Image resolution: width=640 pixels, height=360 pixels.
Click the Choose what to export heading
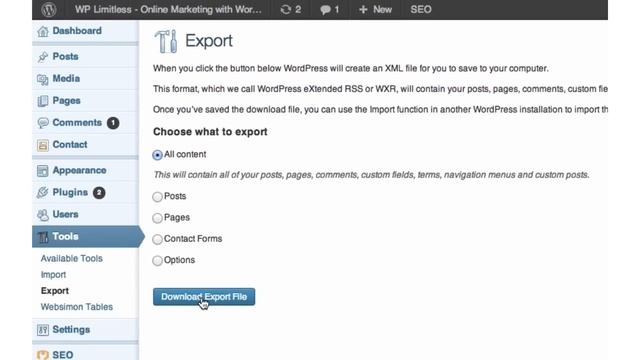(210, 132)
